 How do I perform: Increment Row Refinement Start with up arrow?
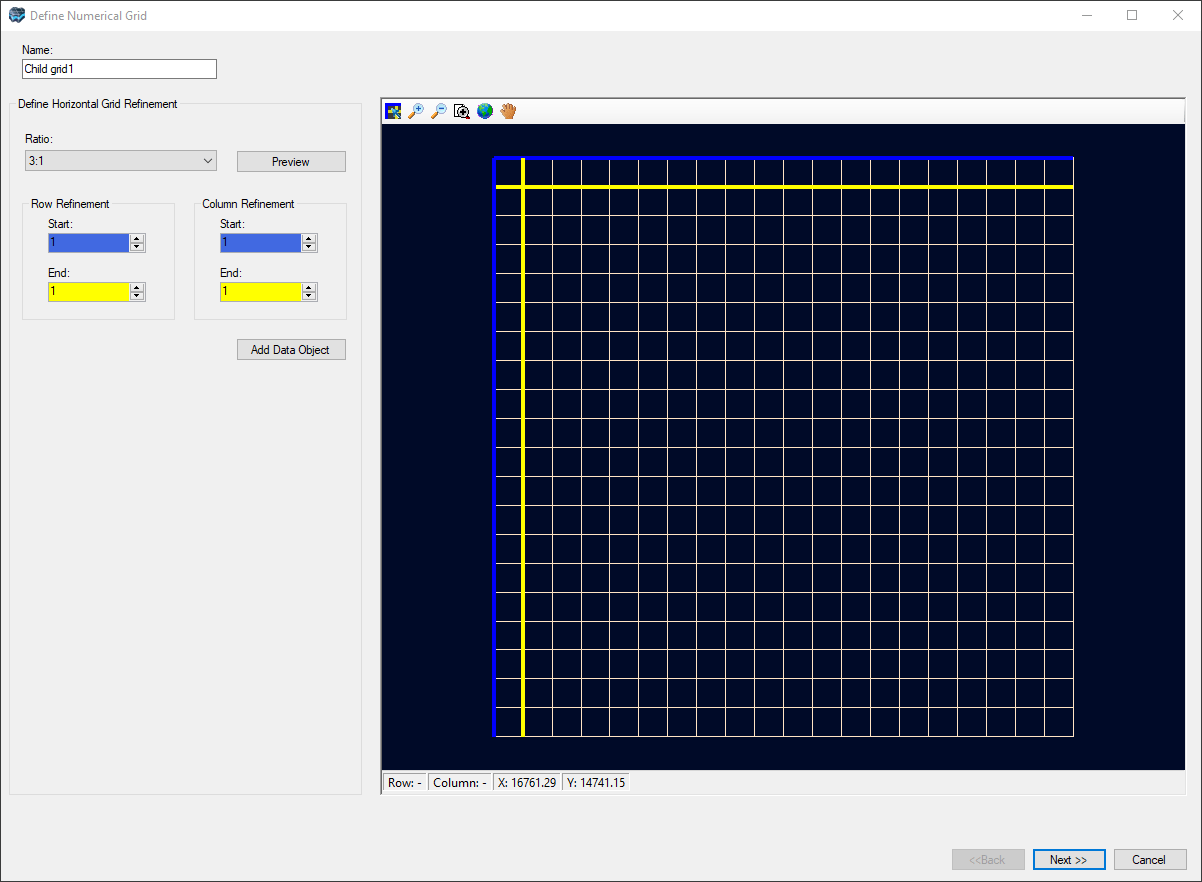pyautogui.click(x=137, y=238)
